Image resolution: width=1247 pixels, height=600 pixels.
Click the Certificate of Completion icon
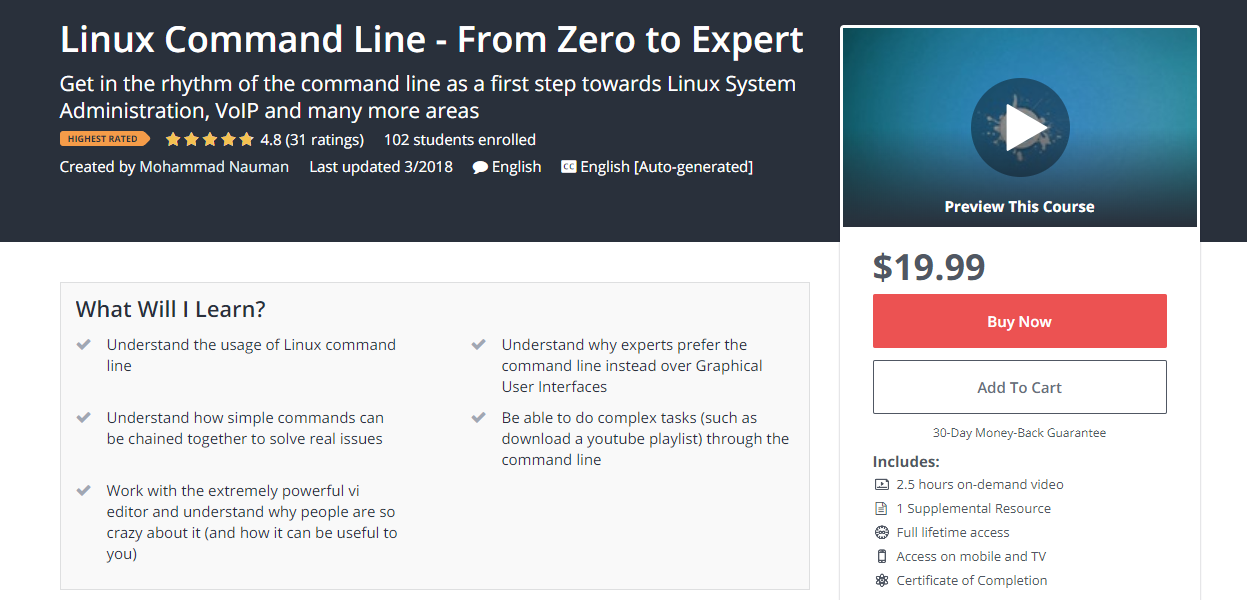pos(882,580)
